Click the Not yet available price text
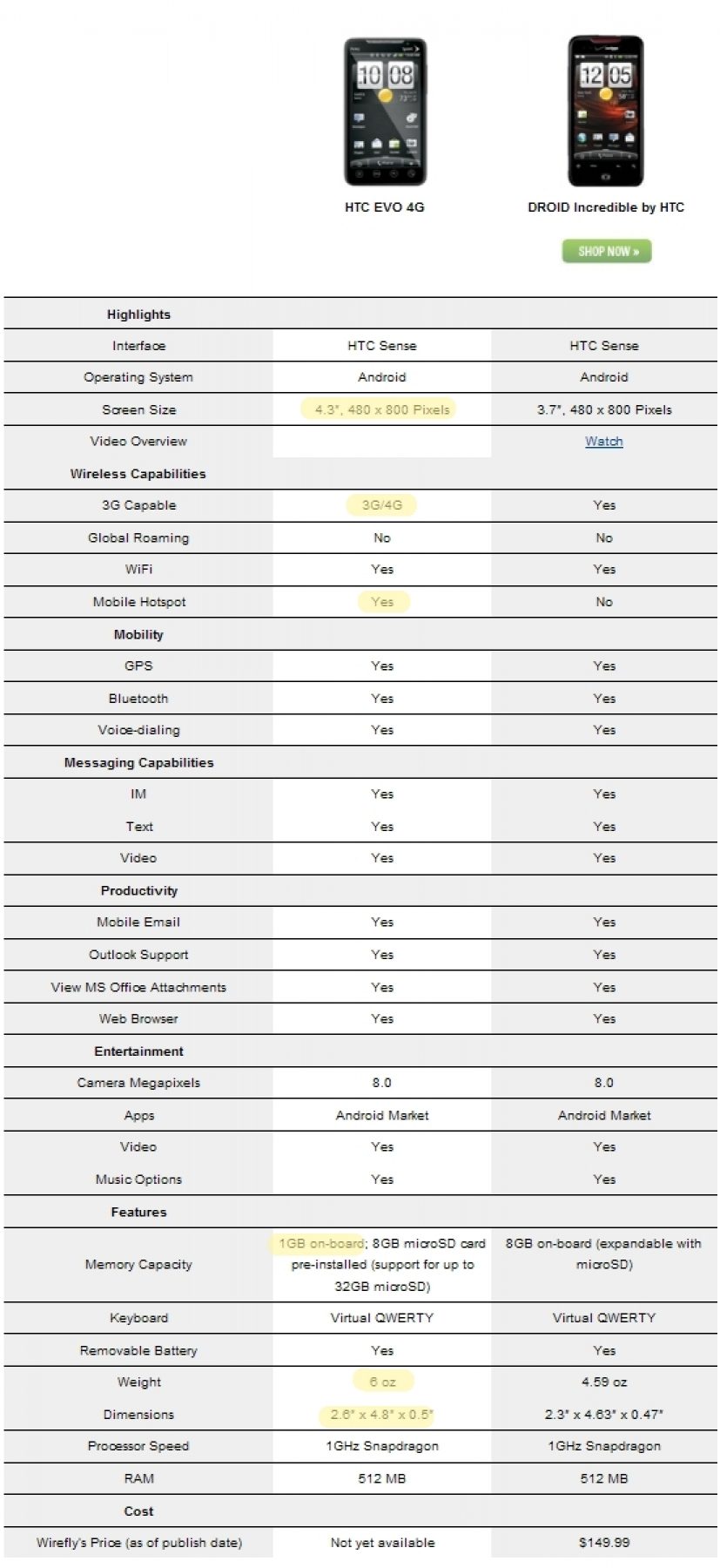This screenshot has height=1568, width=720. 381,1543
